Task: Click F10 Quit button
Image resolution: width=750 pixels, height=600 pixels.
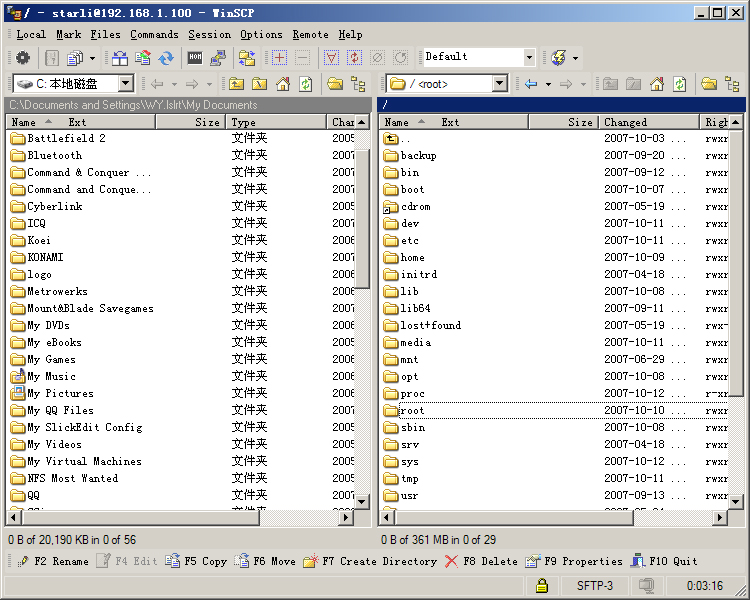Action: (x=663, y=561)
